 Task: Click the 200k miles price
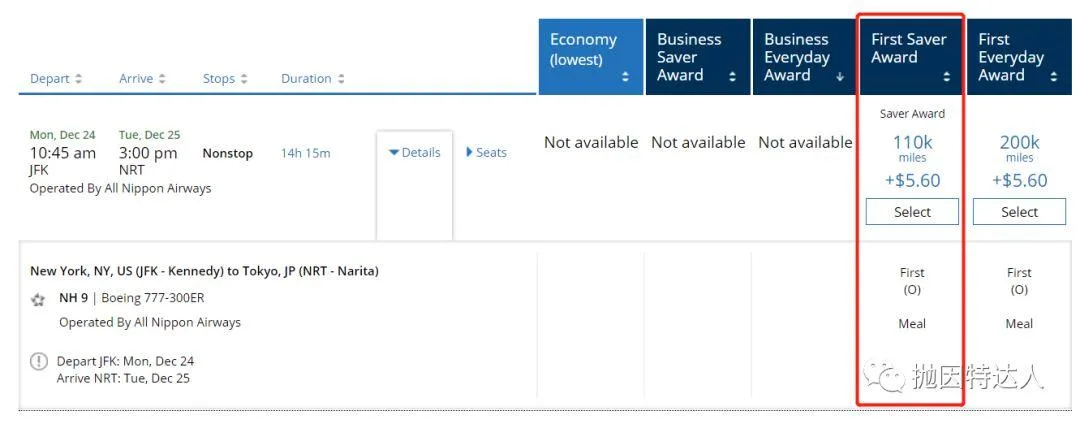point(1019,143)
